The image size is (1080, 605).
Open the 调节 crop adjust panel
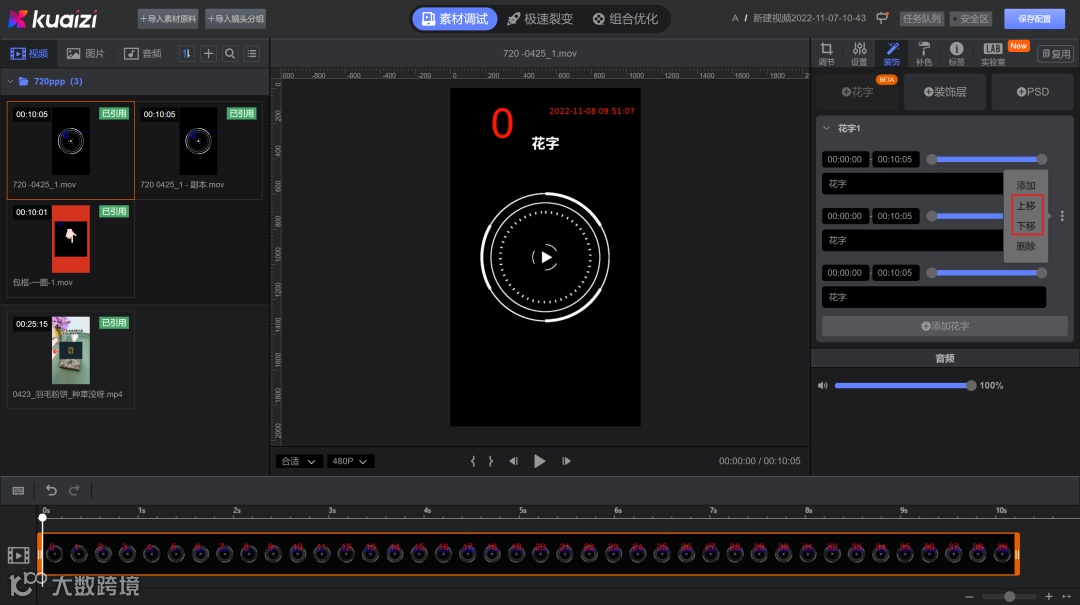point(826,54)
